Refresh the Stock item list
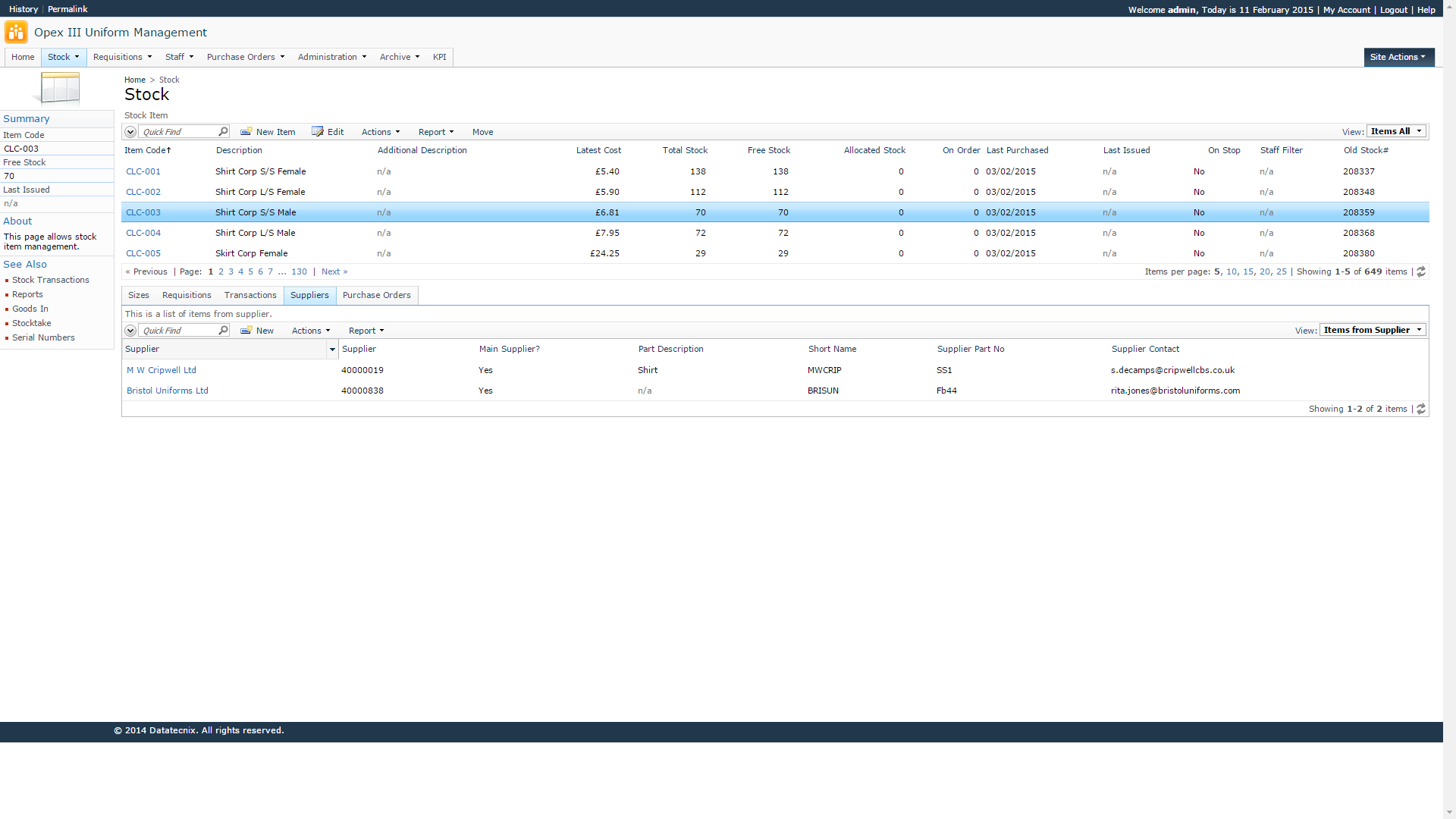 (1421, 271)
